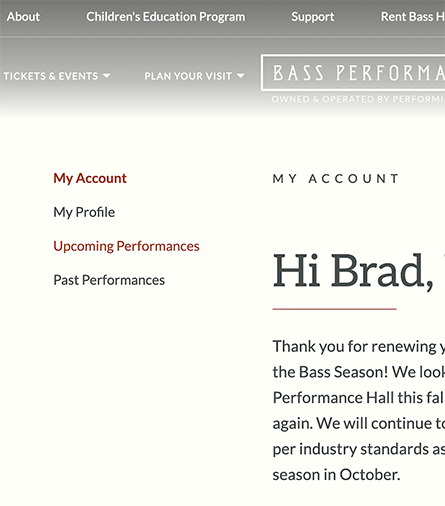Open Rent Bass Hall link
The width and height of the screenshot is (445, 506).
(x=413, y=16)
